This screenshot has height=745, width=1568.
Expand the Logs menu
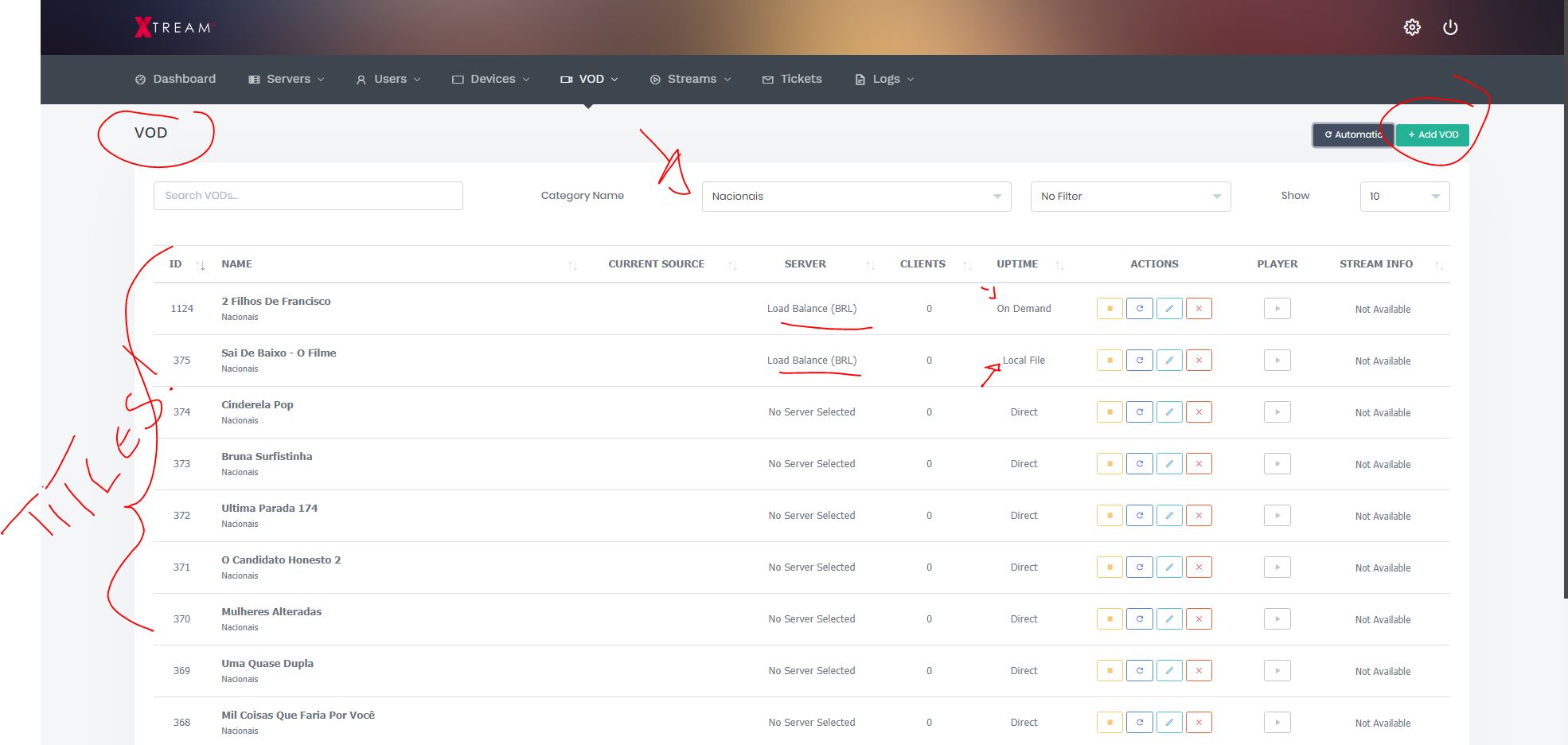(x=884, y=79)
